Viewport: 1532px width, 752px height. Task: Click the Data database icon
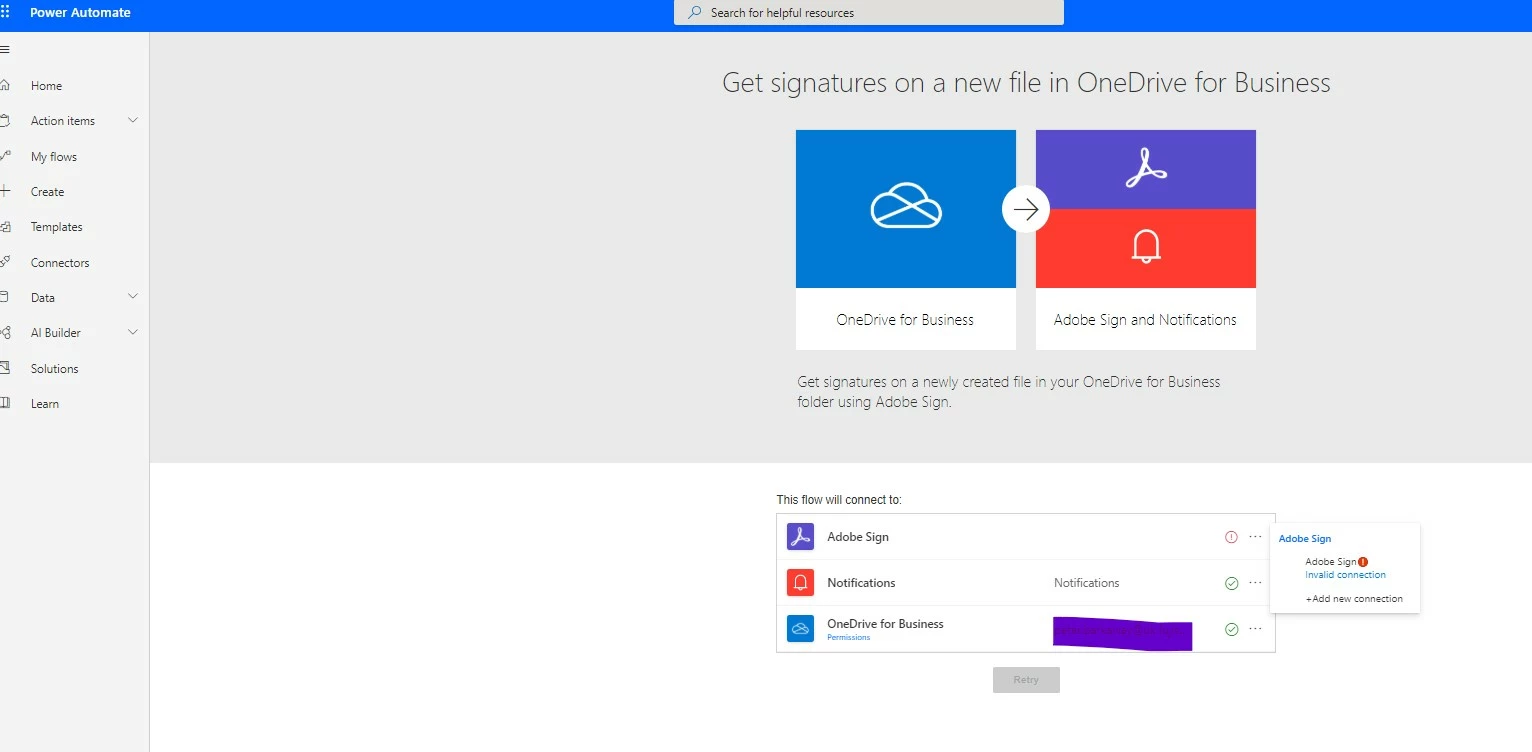click(x=5, y=297)
